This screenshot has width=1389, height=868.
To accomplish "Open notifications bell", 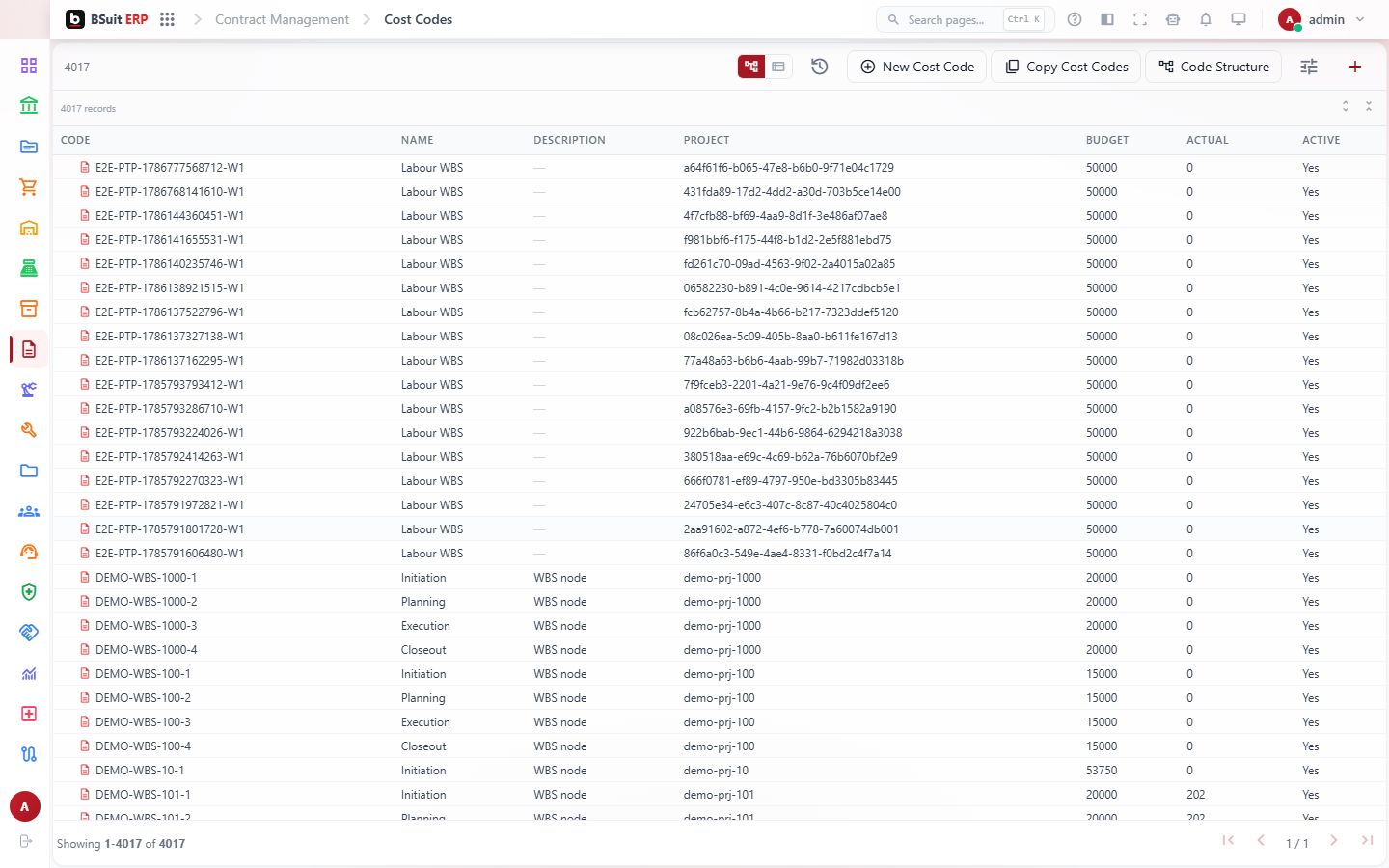I will pos(1206,19).
